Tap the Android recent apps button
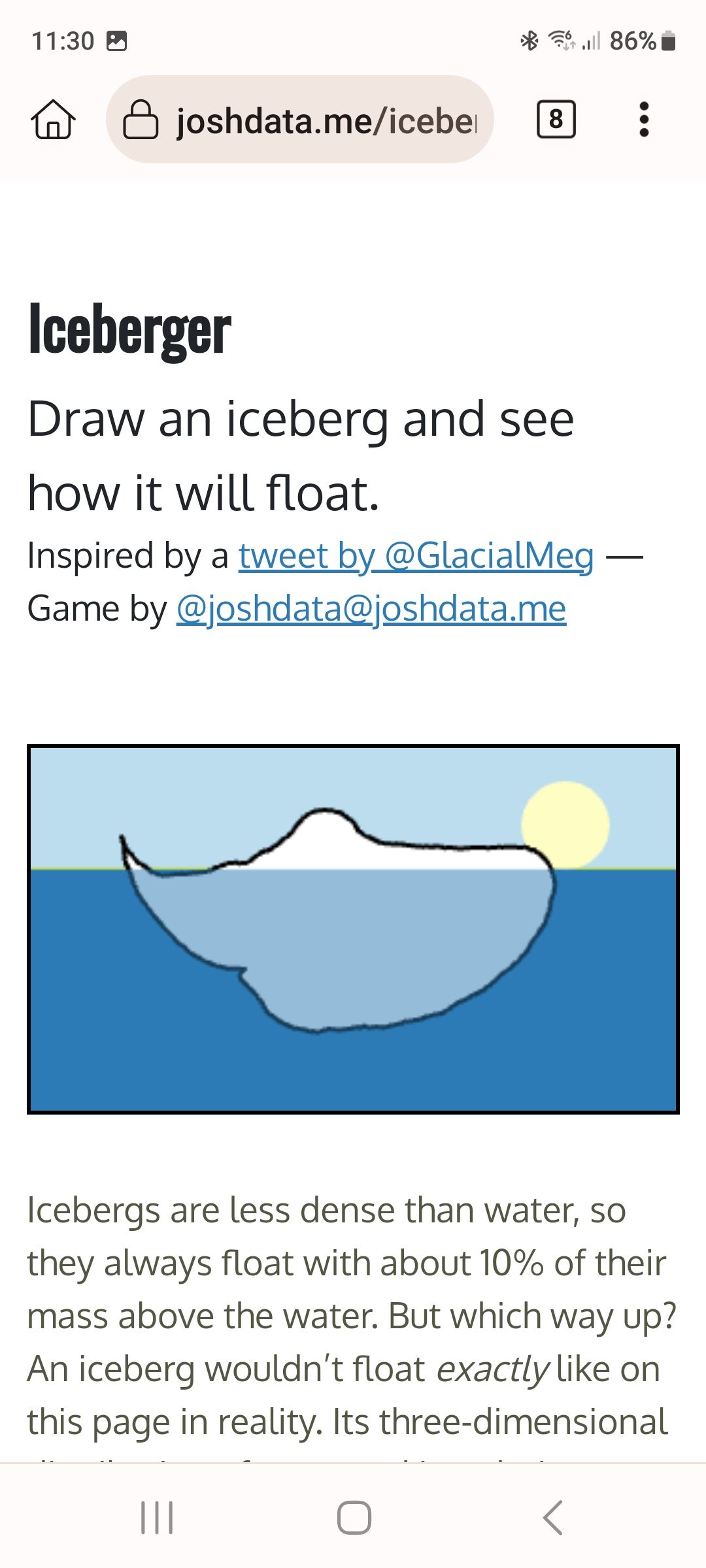The height and width of the screenshot is (1568, 706). point(157,1517)
